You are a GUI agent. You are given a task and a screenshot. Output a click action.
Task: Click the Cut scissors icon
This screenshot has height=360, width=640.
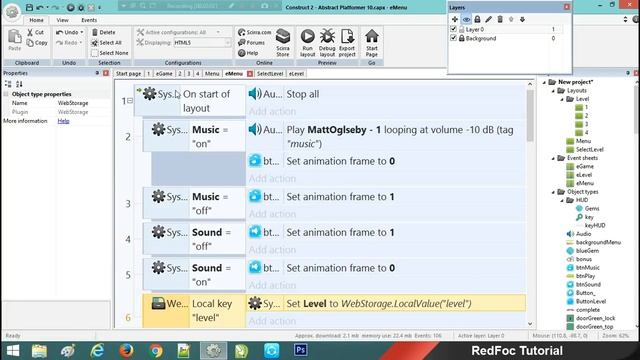[30, 32]
